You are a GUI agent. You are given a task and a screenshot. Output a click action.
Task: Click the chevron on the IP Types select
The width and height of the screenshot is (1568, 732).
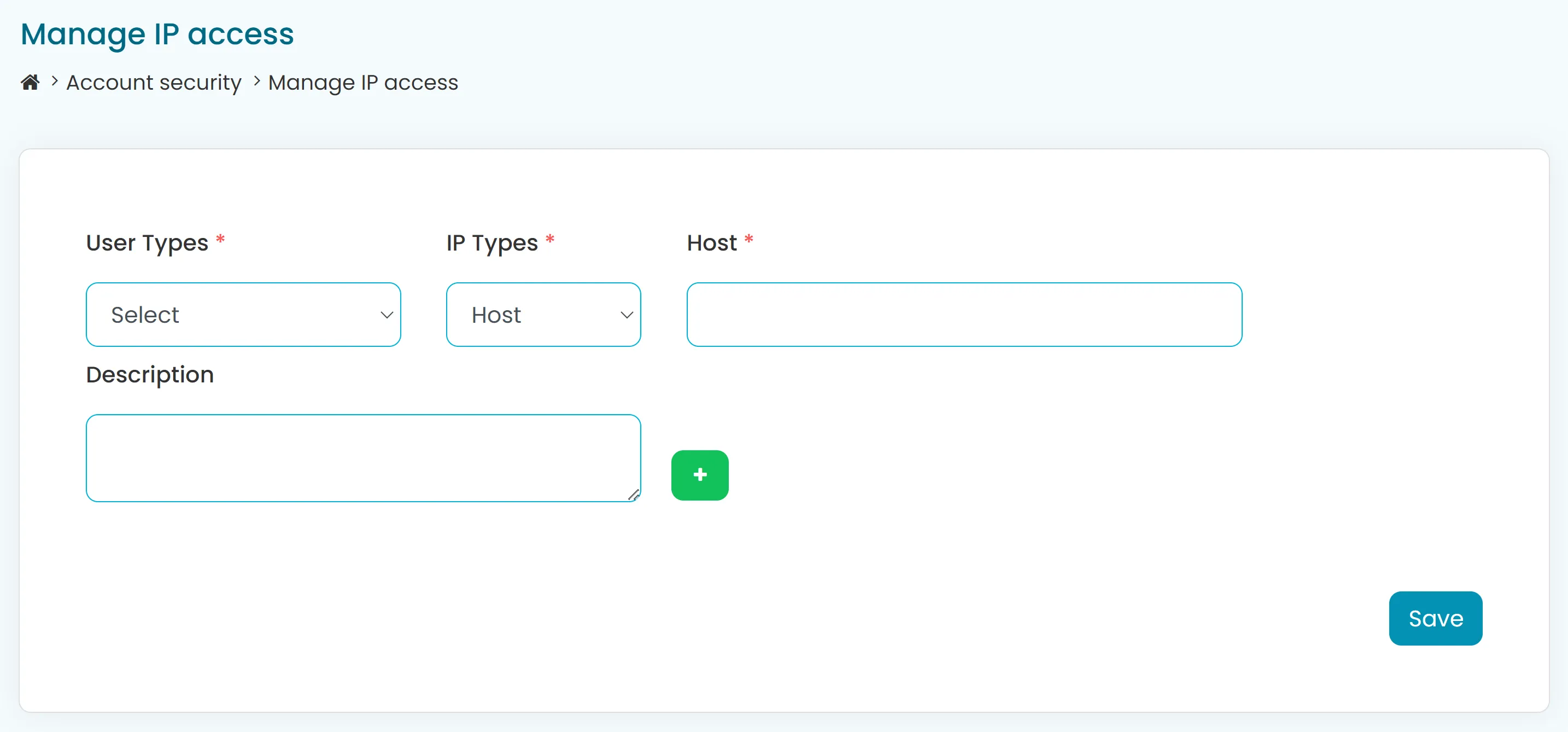627,315
